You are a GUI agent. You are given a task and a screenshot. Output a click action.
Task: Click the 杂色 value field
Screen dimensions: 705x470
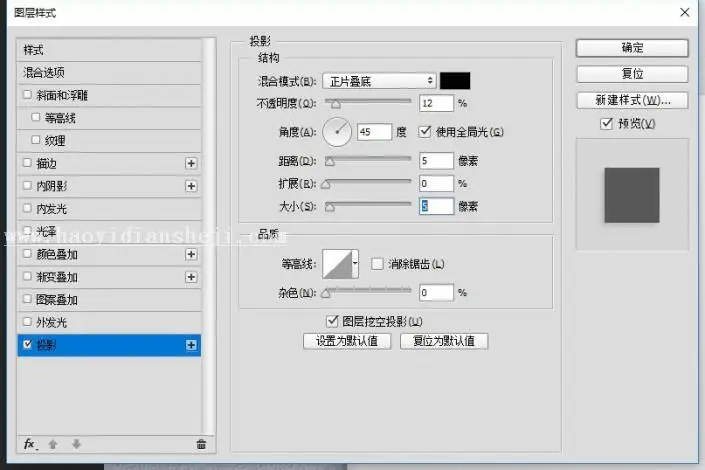pos(436,293)
